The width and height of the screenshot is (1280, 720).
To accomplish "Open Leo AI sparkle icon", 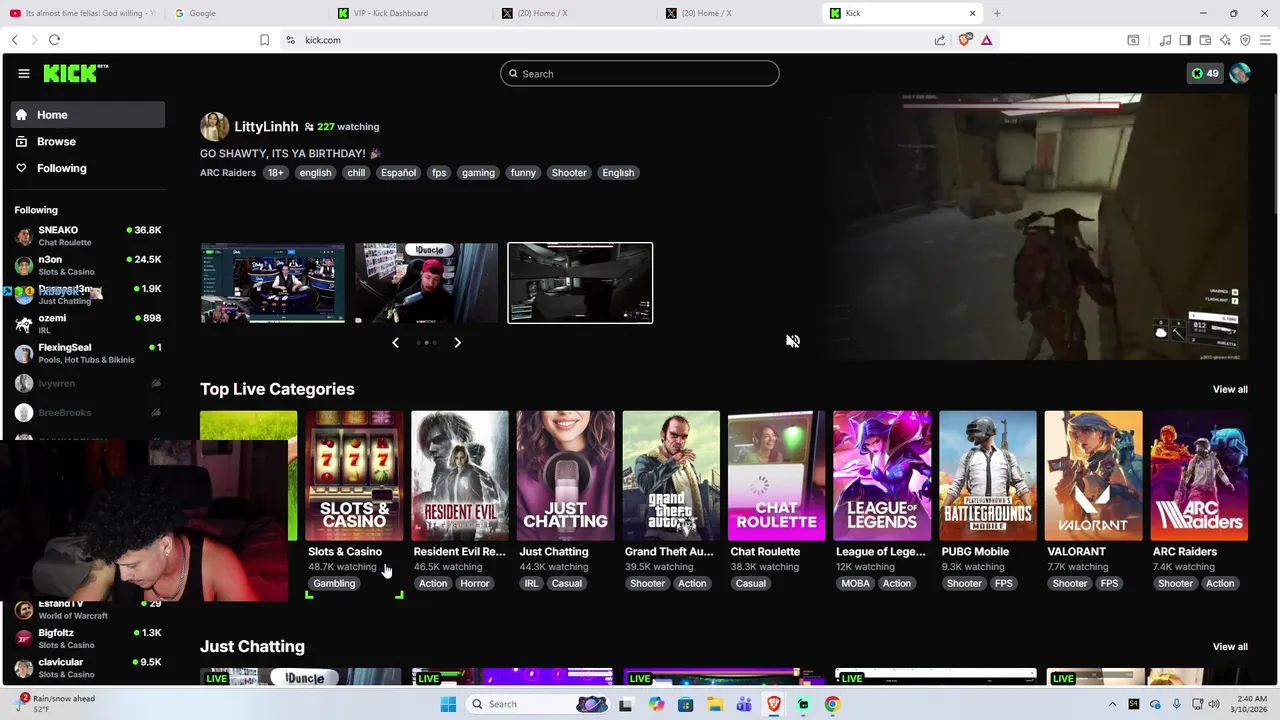I will pos(1225,40).
